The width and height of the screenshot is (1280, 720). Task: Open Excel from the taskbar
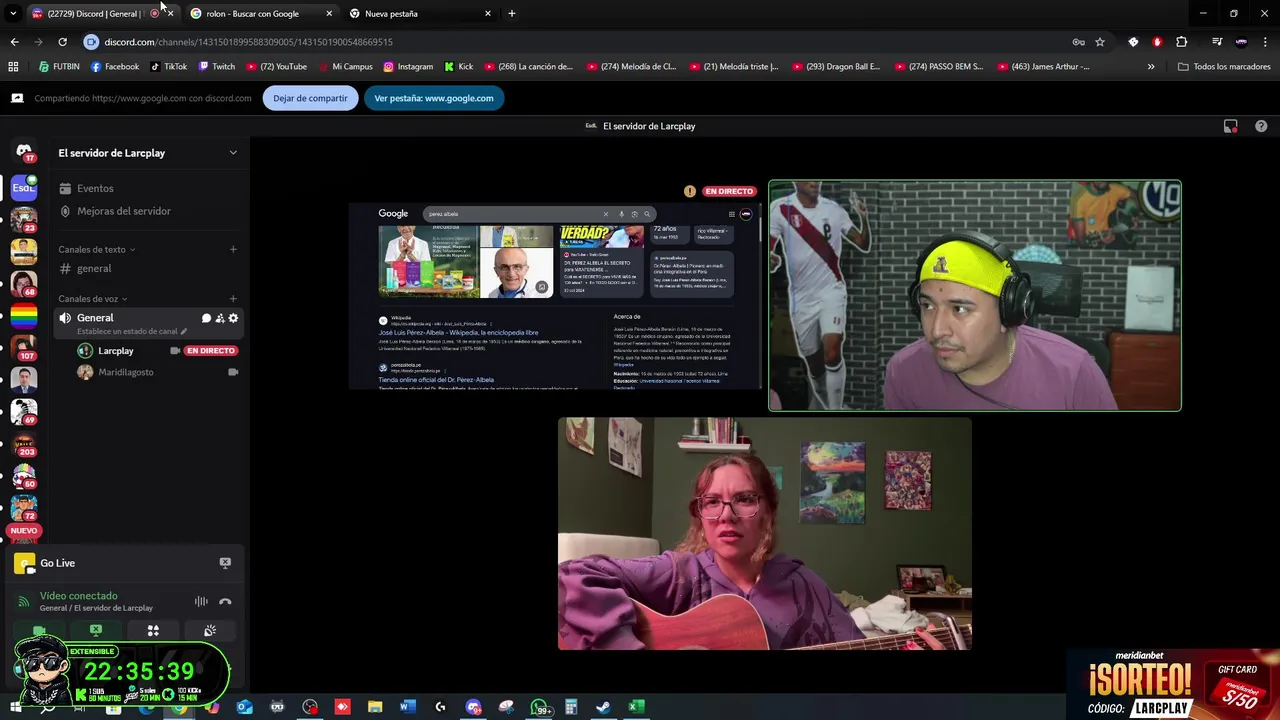point(635,707)
